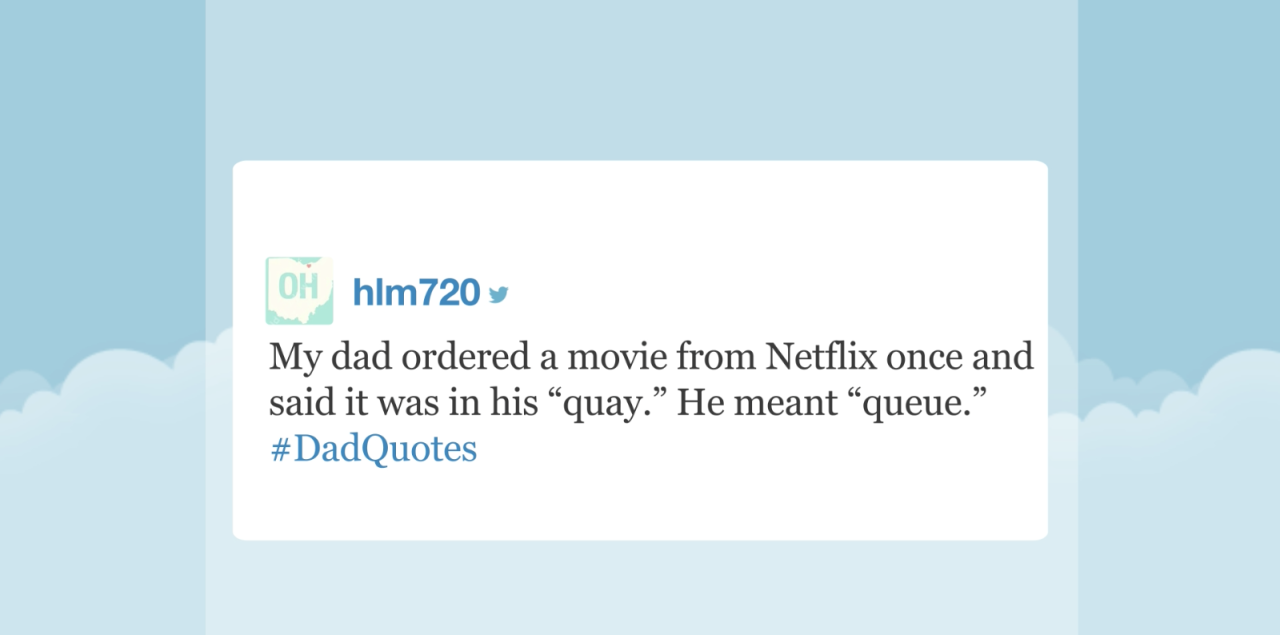Open the OH Ohio-shaped profile avatar
The image size is (1280, 635).
click(x=299, y=291)
